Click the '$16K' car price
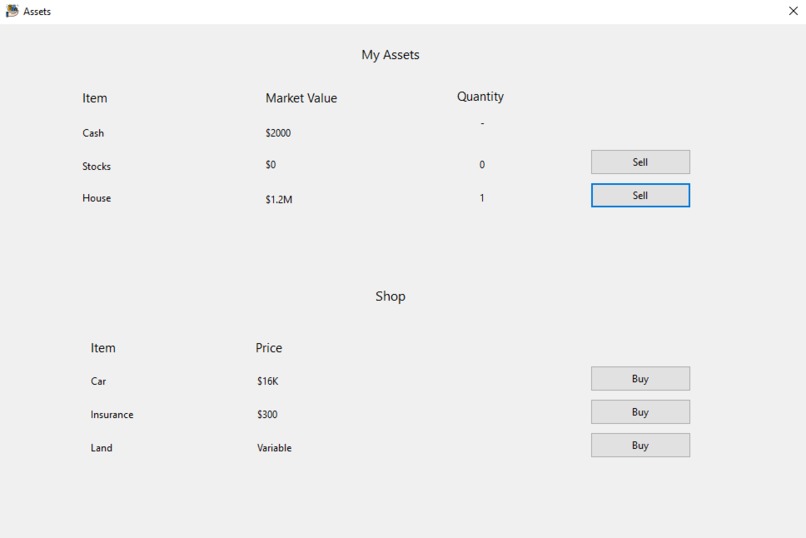The height and width of the screenshot is (538, 806). click(x=268, y=381)
